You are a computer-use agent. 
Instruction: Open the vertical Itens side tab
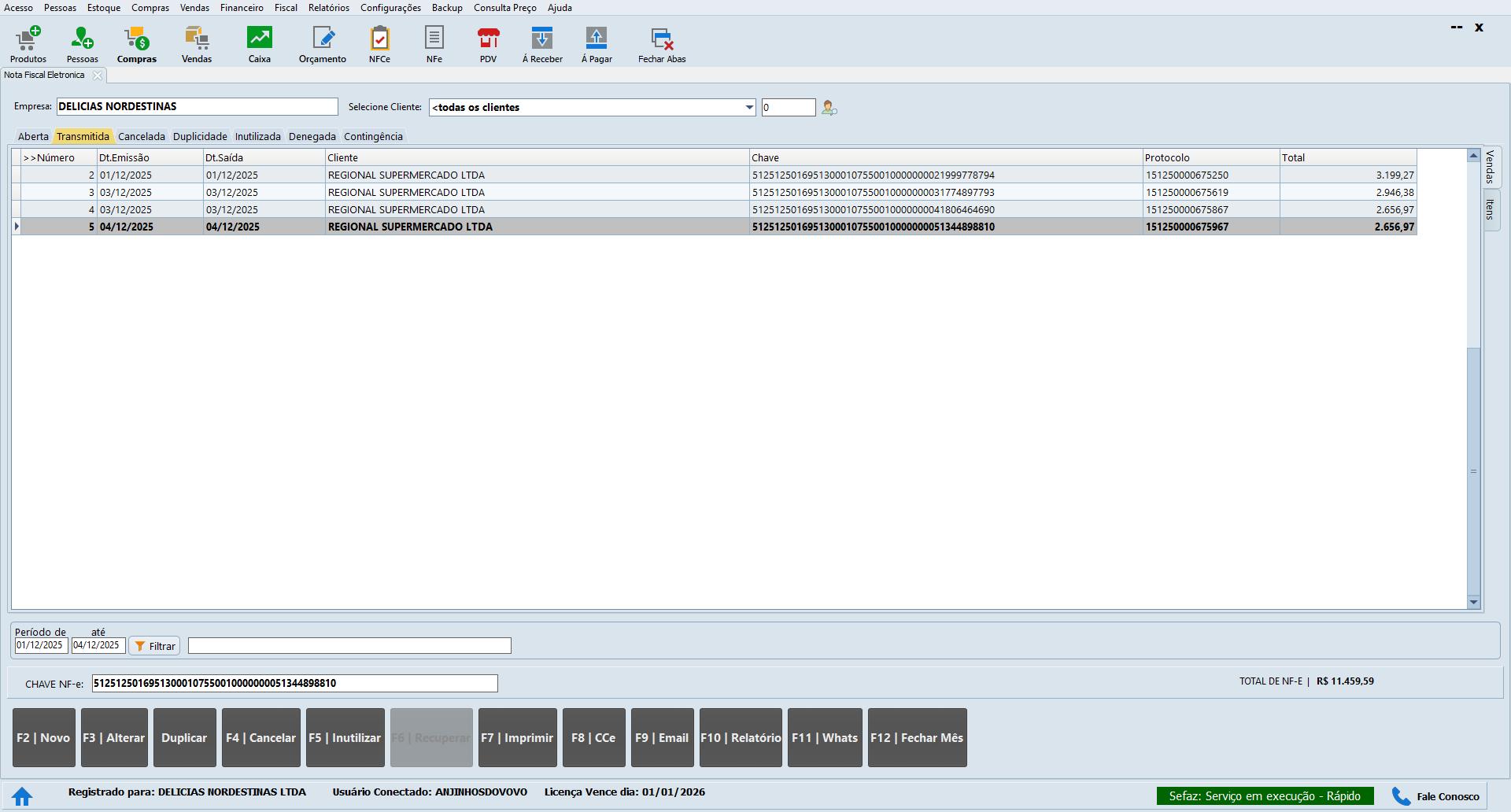click(1491, 209)
